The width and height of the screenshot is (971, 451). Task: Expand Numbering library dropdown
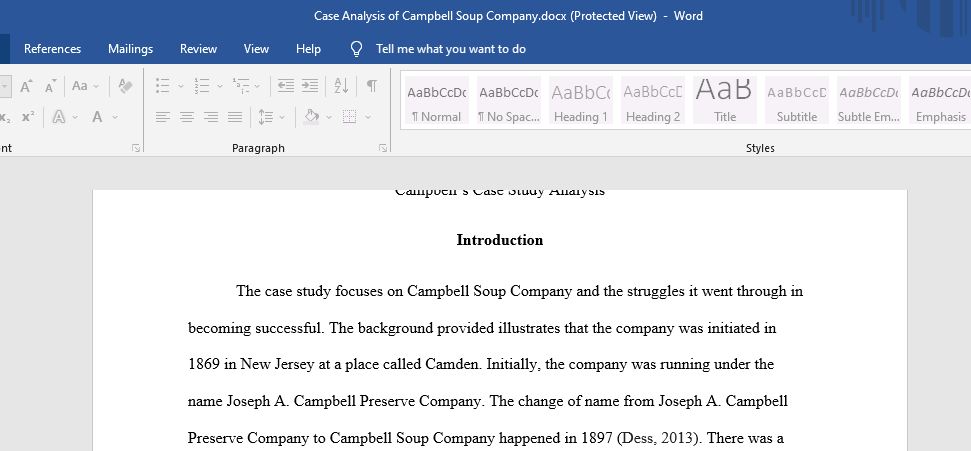pyautogui.click(x=220, y=86)
